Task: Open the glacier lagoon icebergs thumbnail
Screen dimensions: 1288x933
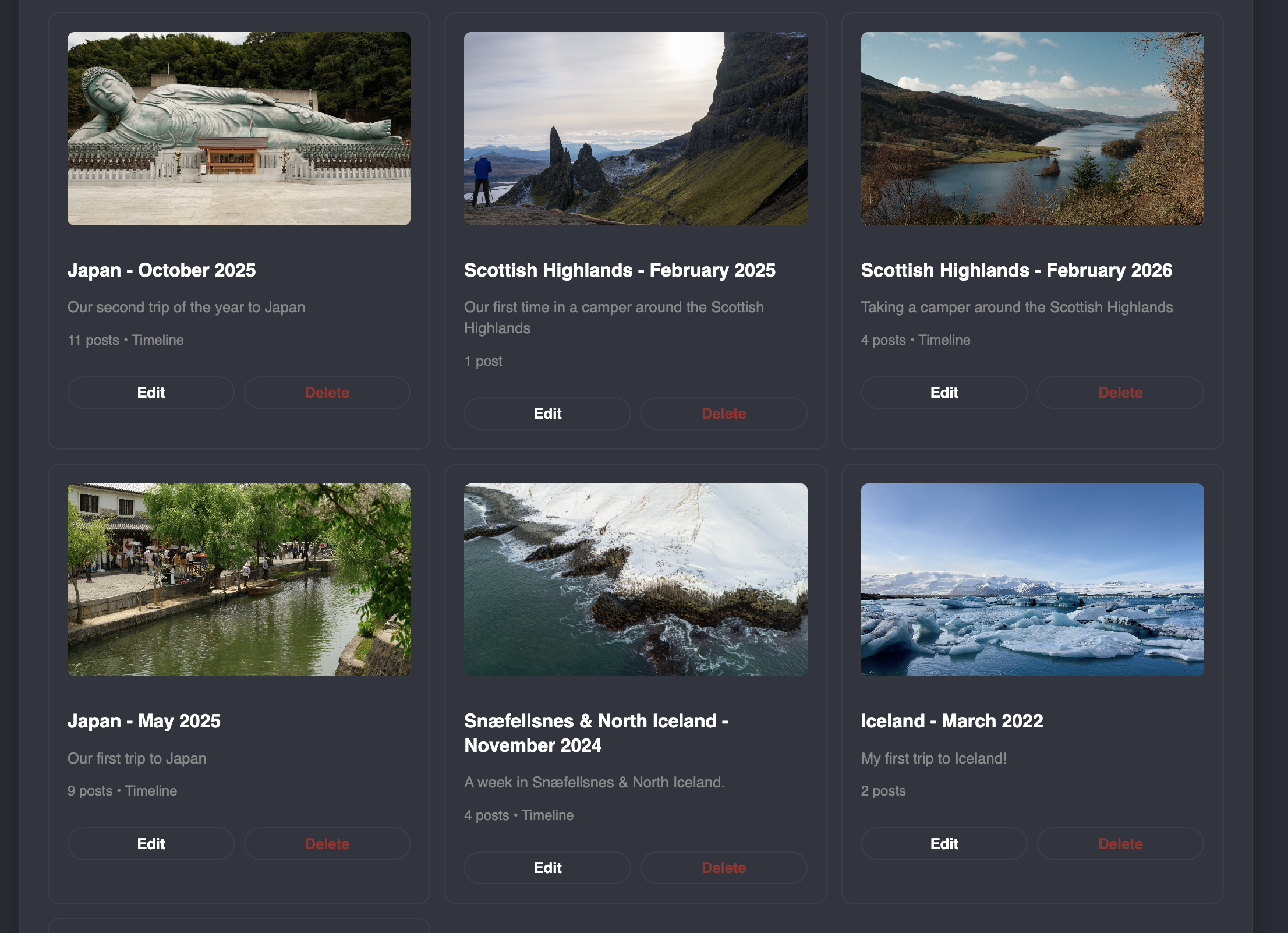Action: [1032, 579]
